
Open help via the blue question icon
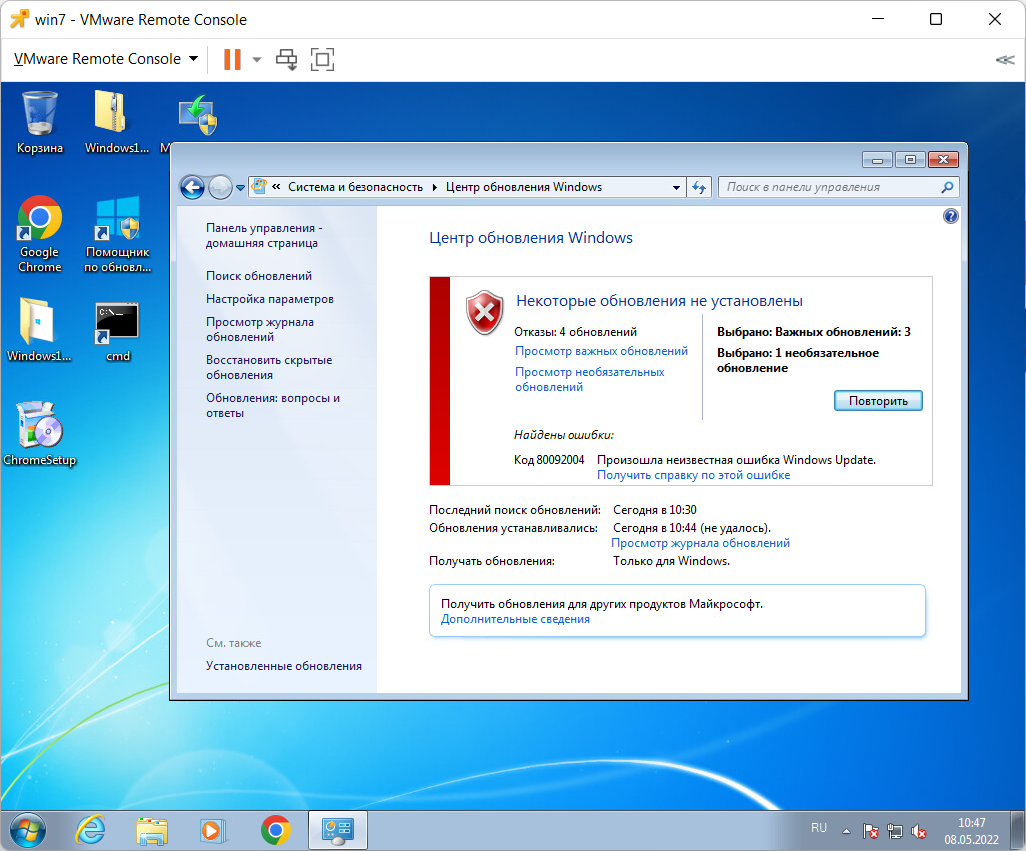pos(951,216)
